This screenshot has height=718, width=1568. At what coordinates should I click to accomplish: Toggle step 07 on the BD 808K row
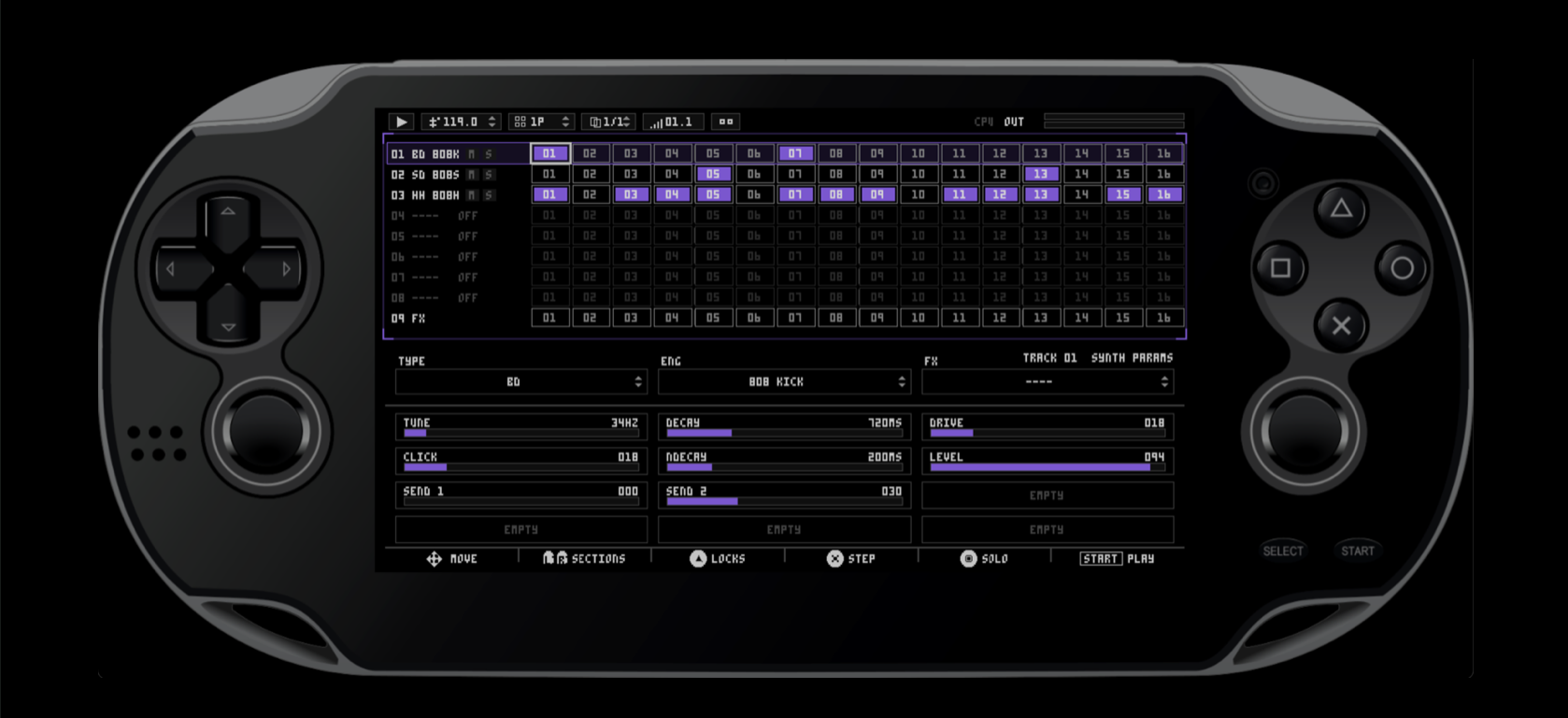pos(795,153)
